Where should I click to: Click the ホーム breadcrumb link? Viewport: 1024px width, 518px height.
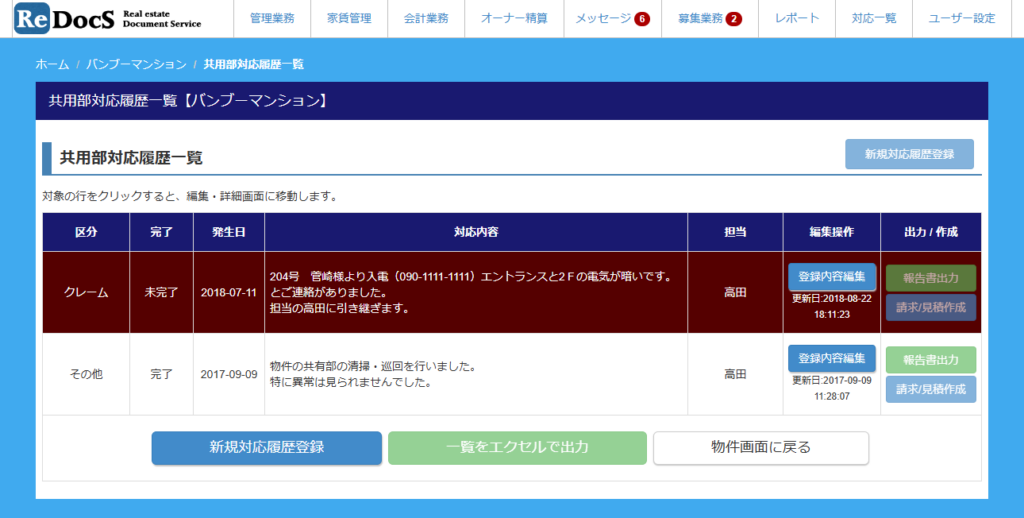52,64
